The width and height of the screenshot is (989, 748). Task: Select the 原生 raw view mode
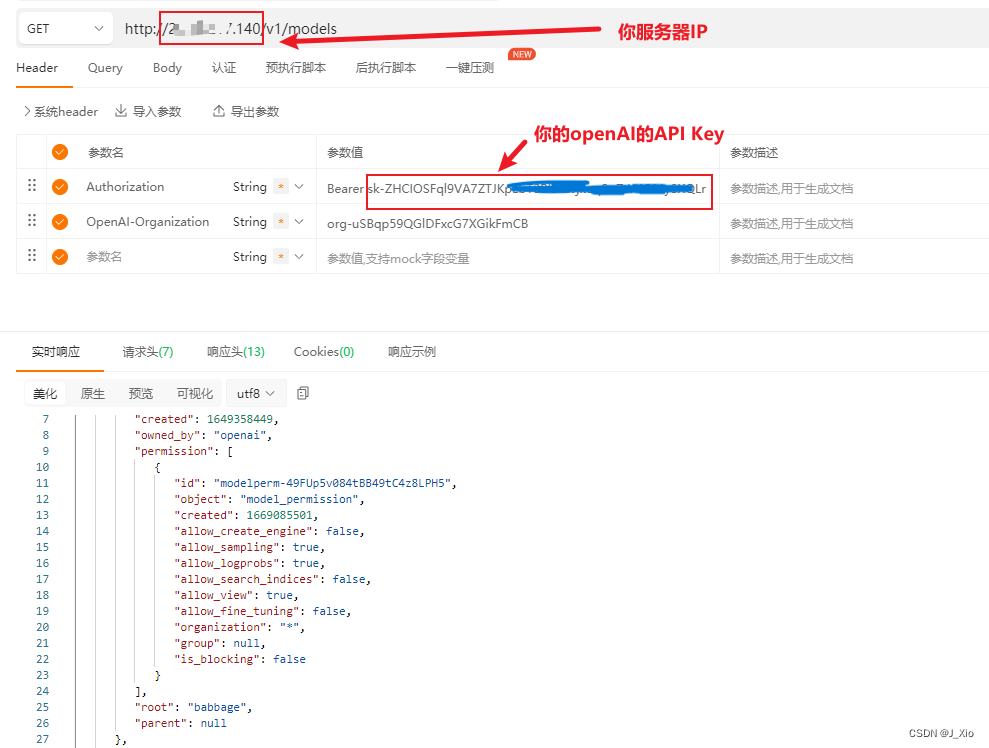coord(93,394)
